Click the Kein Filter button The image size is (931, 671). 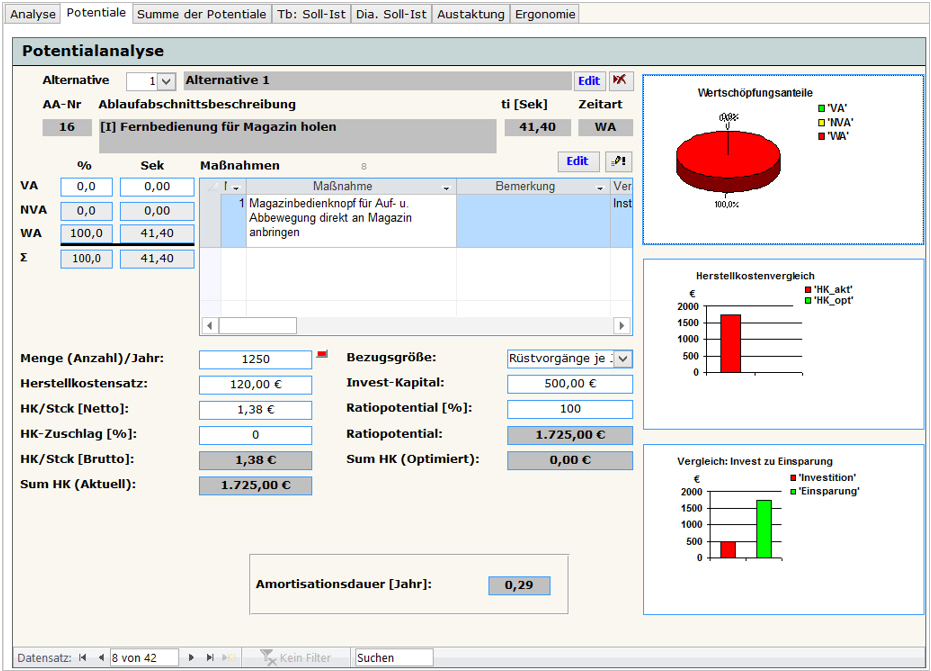[296, 657]
